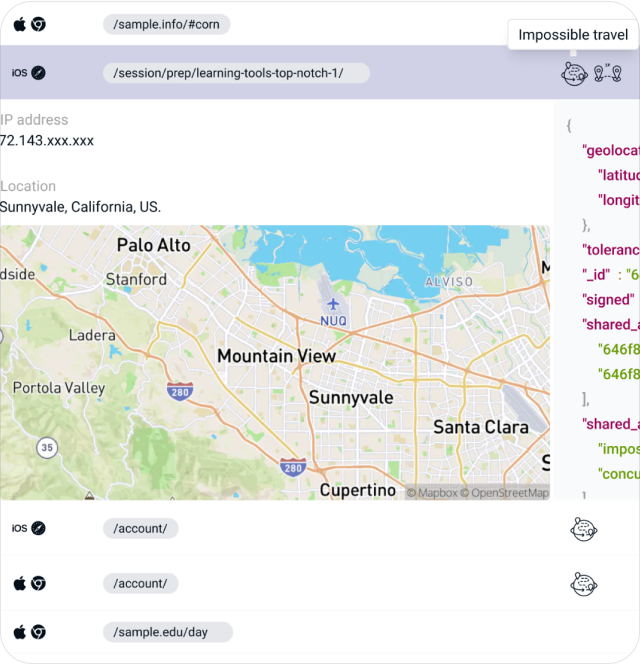Image resolution: width=640 pixels, height=664 pixels.
Task: Open the Mapbox attribution link
Action: [432, 492]
